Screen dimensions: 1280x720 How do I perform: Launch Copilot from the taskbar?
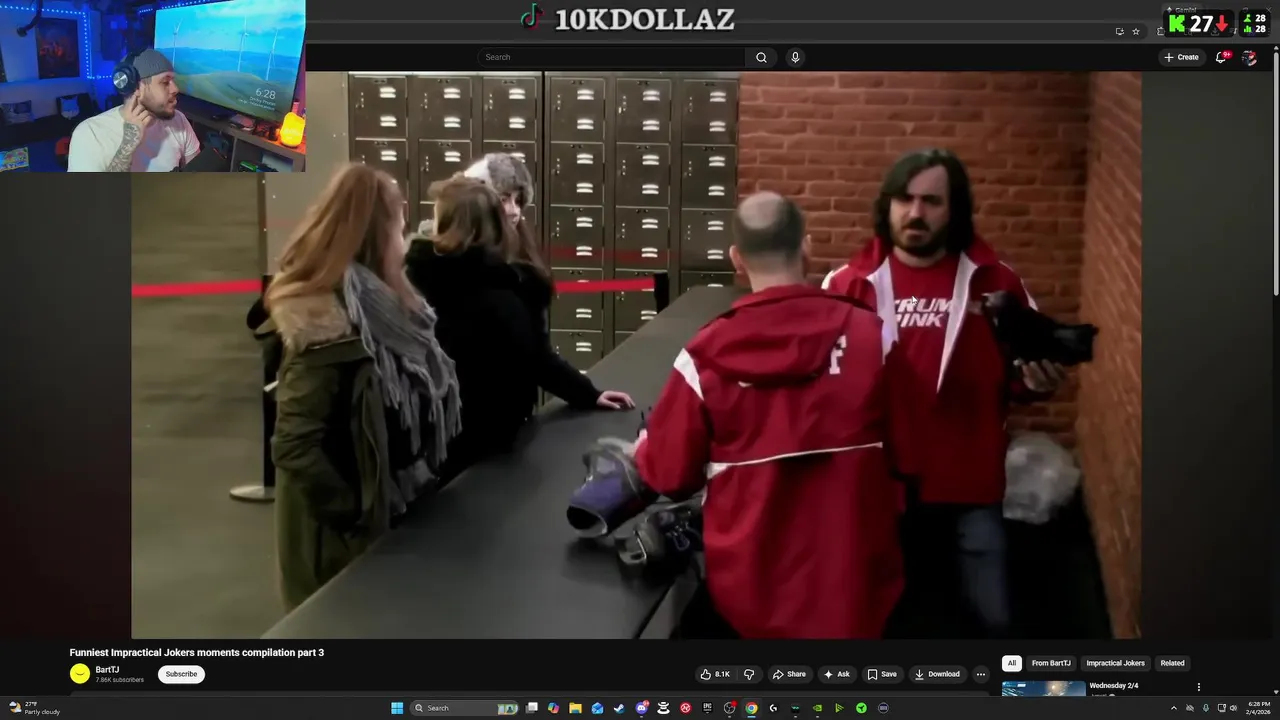tap(553, 708)
